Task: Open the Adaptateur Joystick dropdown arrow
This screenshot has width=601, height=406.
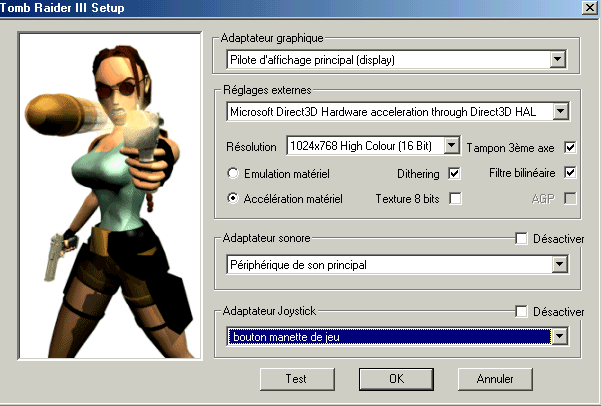Action: pyautogui.click(x=560, y=337)
